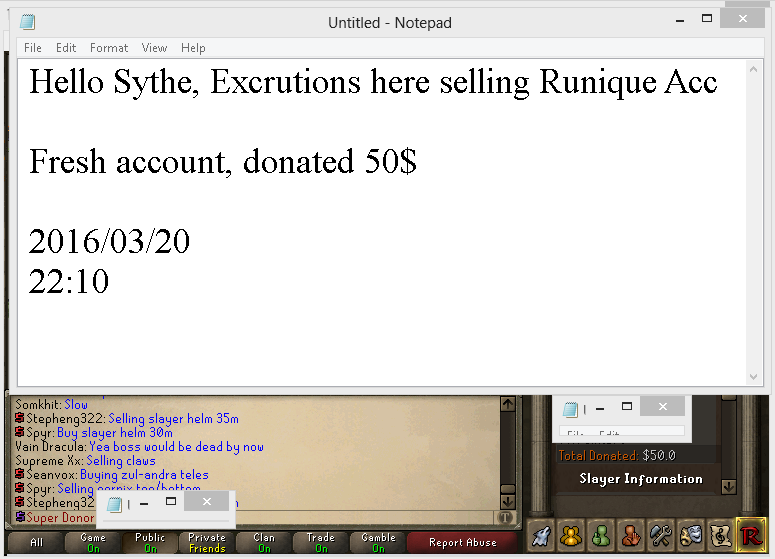Viewport: 775px width, 559px height.
Task: Click Stepheng322's 'Selling slayer helm 35m' message
Action: (173, 419)
